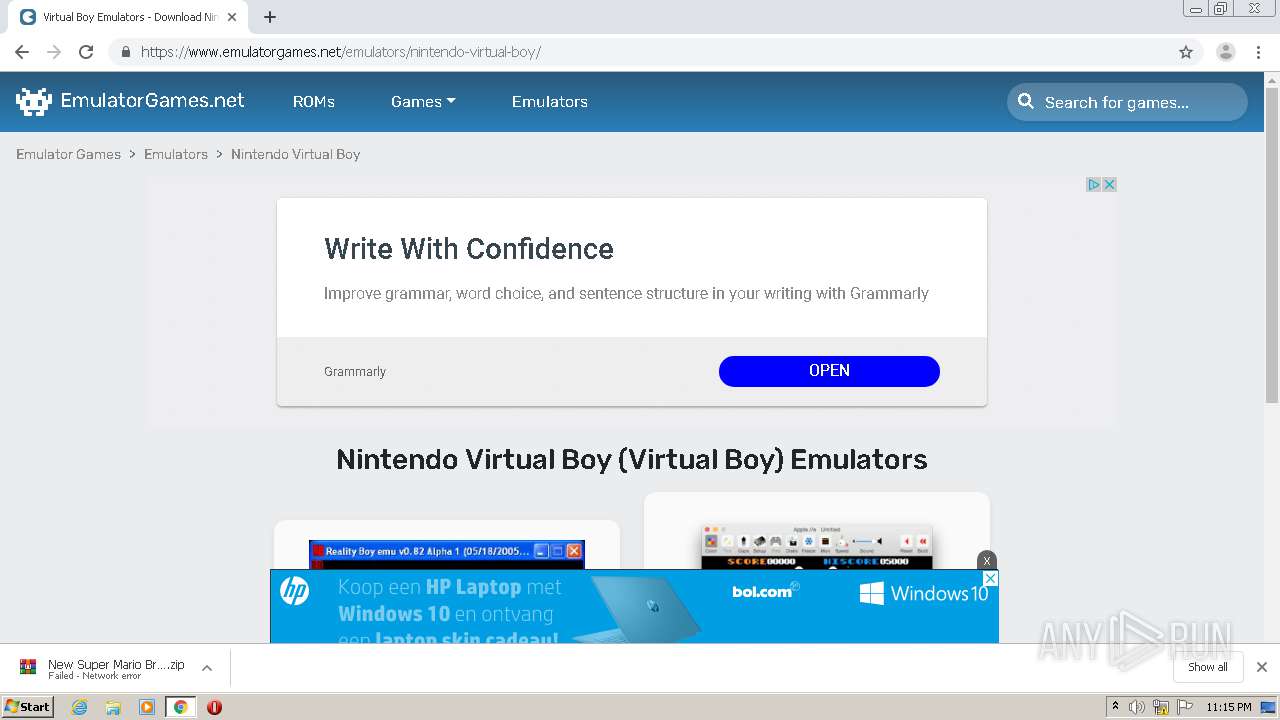Open the Chrome three-dot menu
This screenshot has height=720, width=1280.
pyautogui.click(x=1259, y=52)
